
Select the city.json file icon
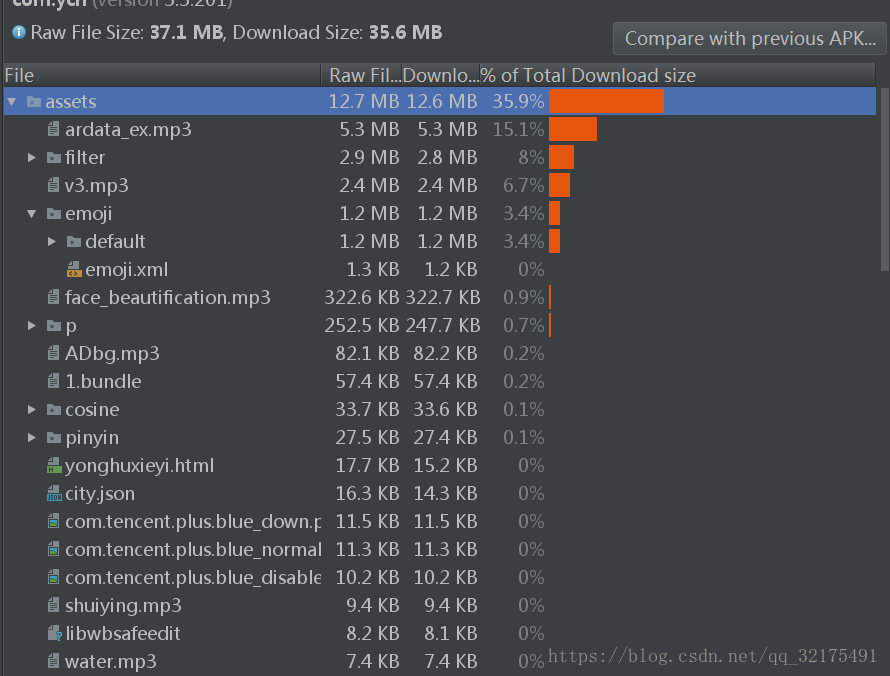click(x=54, y=494)
